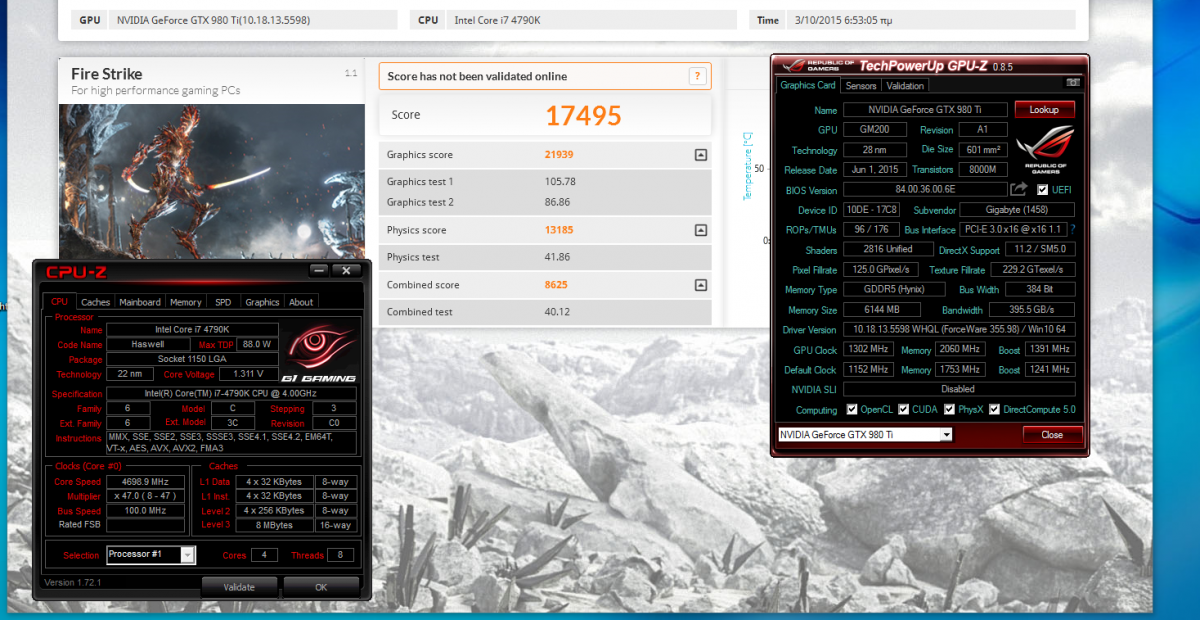Click the ROG logo in GPU-Z
The height and width of the screenshot is (620, 1200).
1045,150
